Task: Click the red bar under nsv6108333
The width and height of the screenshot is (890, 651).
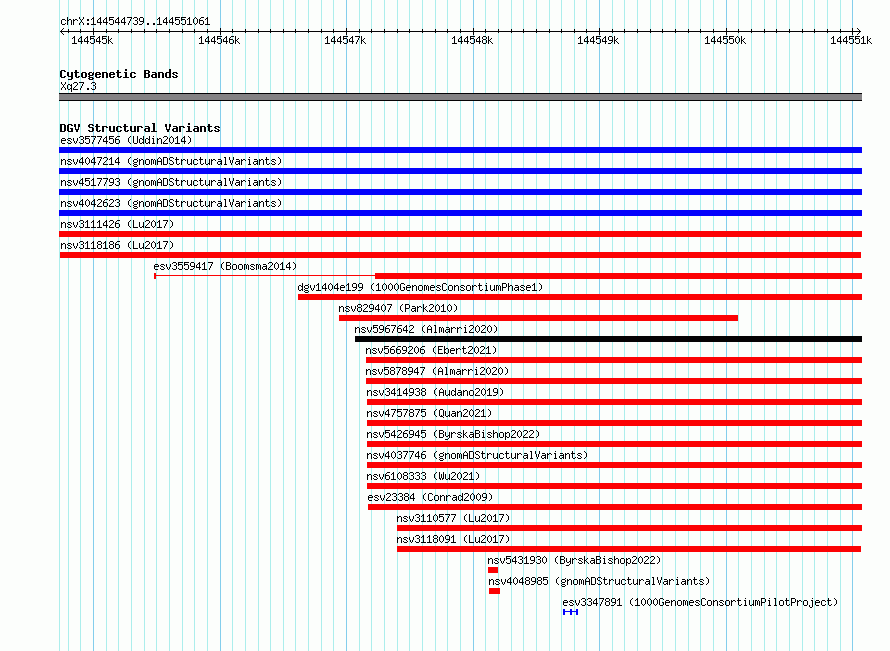Action: coord(615,486)
